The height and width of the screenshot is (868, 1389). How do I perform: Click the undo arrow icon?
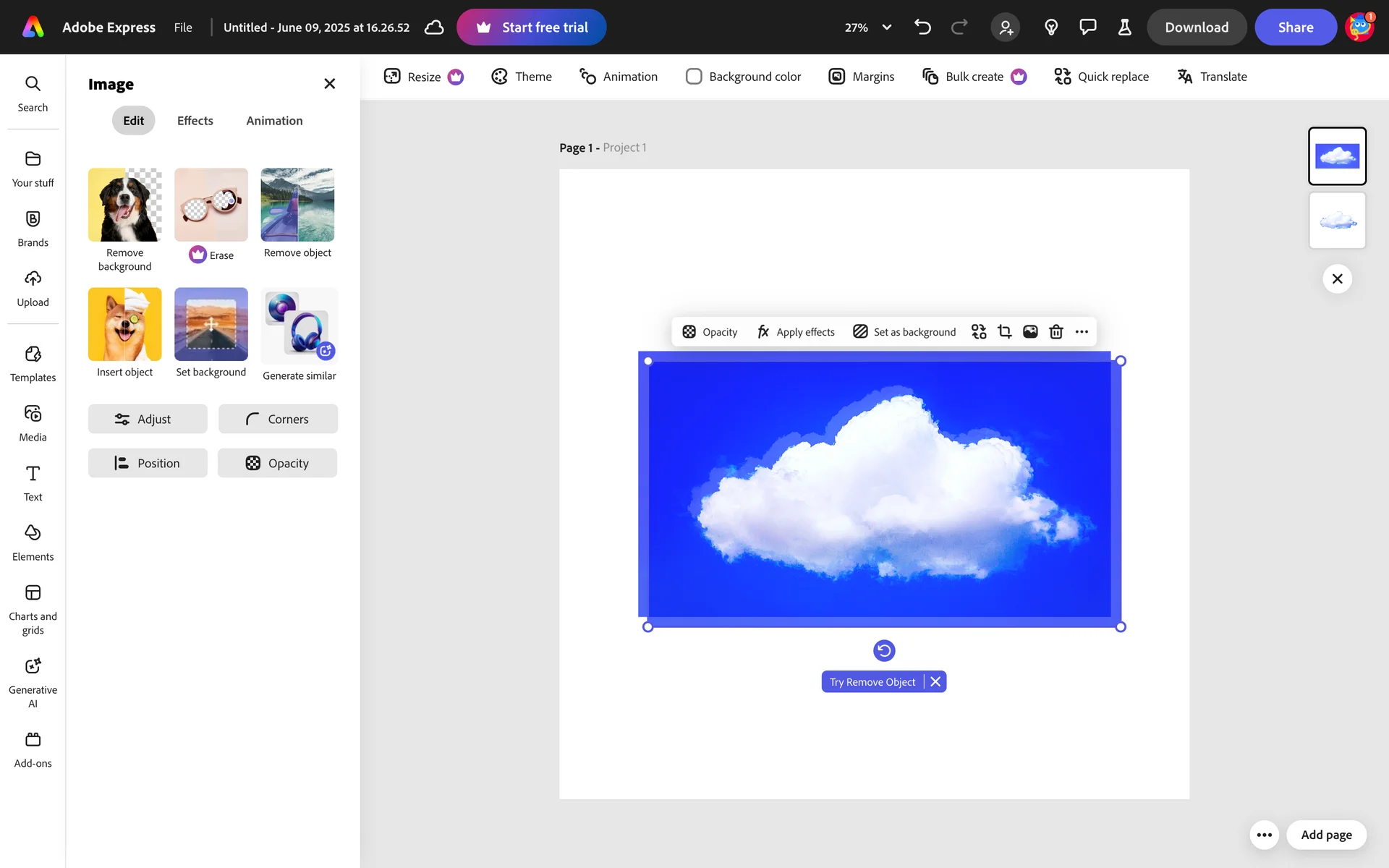(922, 27)
